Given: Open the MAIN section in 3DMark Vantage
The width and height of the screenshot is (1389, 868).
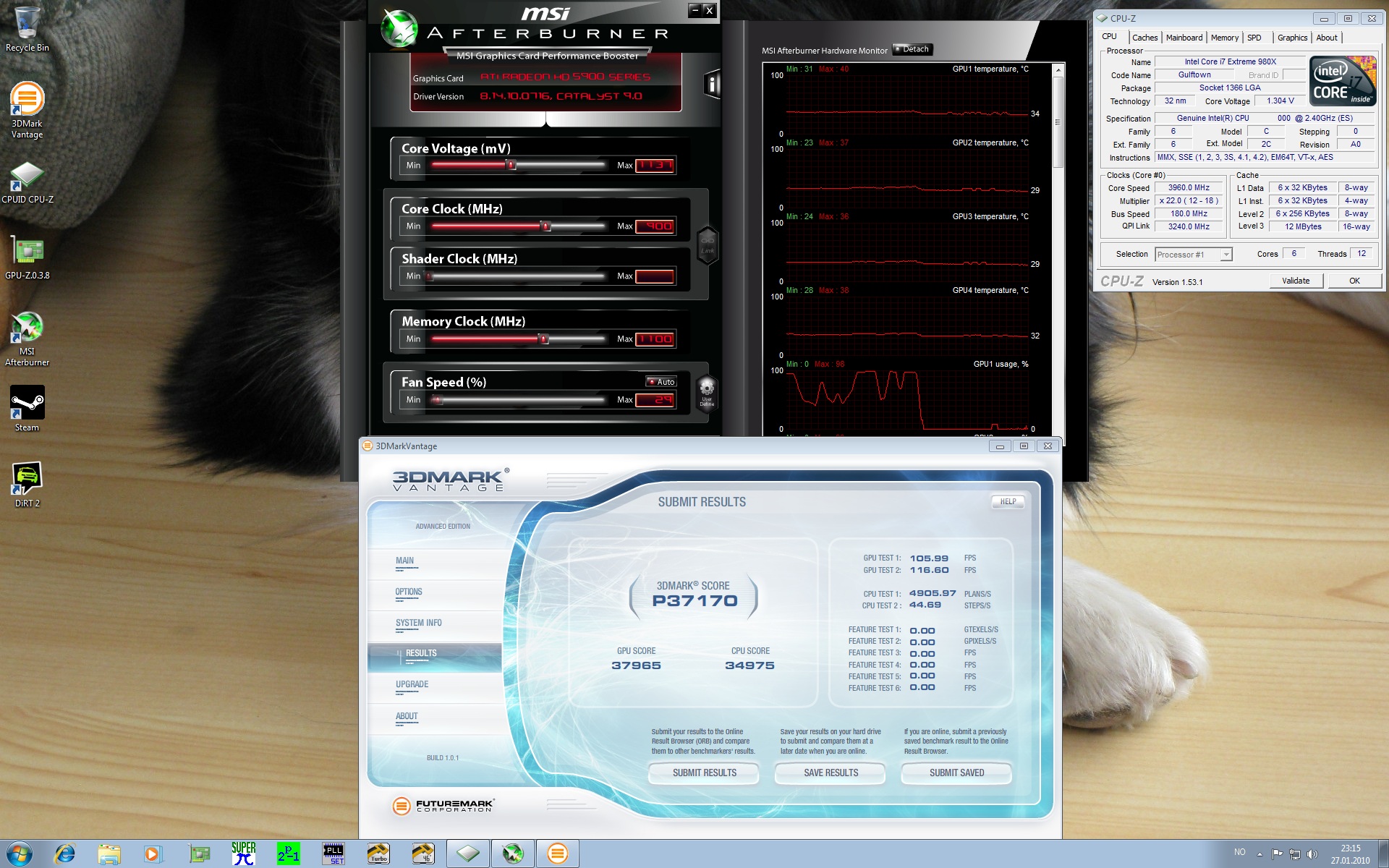Looking at the screenshot, I should 434,563.
